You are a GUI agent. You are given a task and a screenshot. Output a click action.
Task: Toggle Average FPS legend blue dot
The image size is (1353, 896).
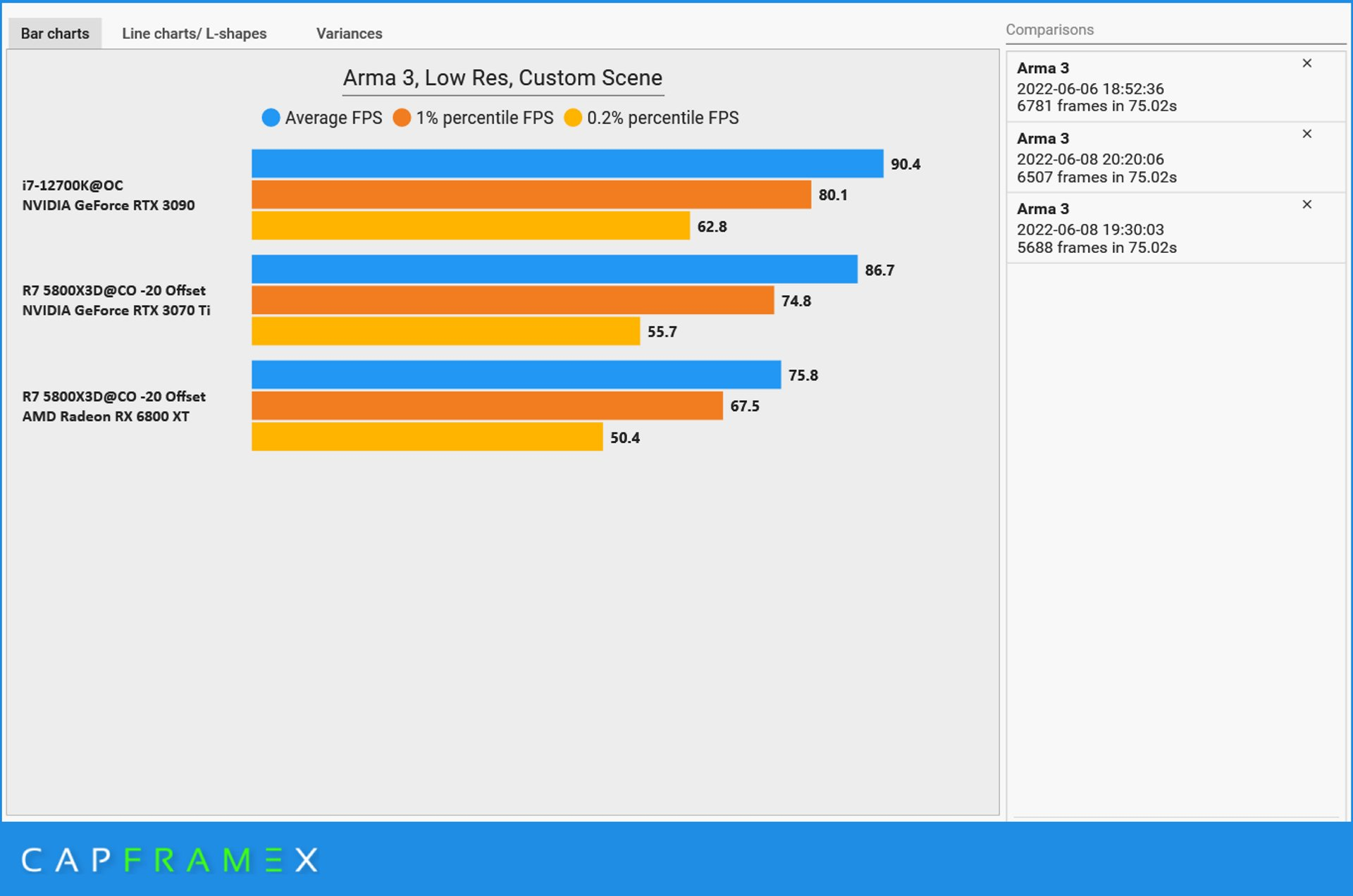[x=271, y=118]
